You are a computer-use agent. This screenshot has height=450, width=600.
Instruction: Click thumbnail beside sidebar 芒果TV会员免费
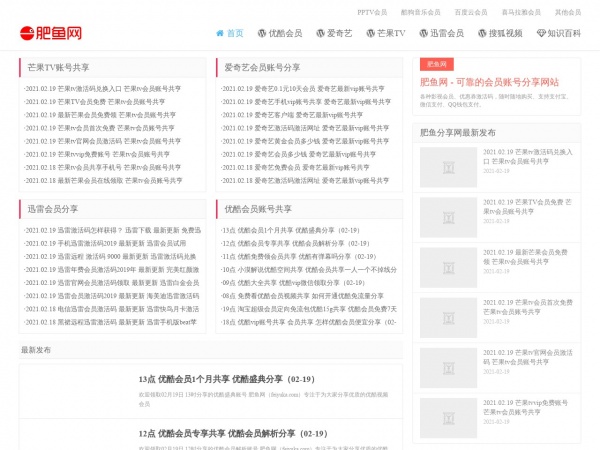coord(448,217)
